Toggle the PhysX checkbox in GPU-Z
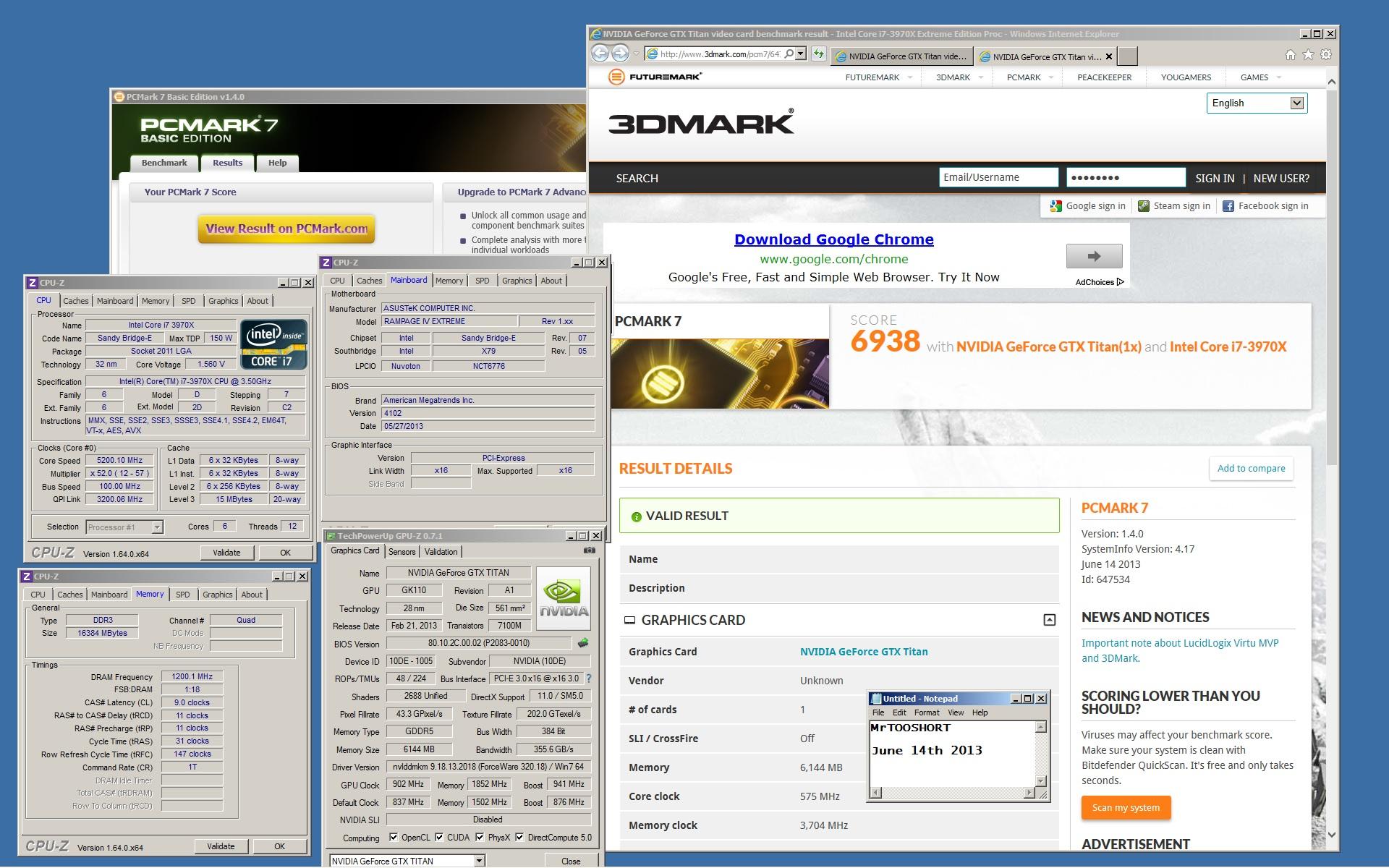 [480, 838]
